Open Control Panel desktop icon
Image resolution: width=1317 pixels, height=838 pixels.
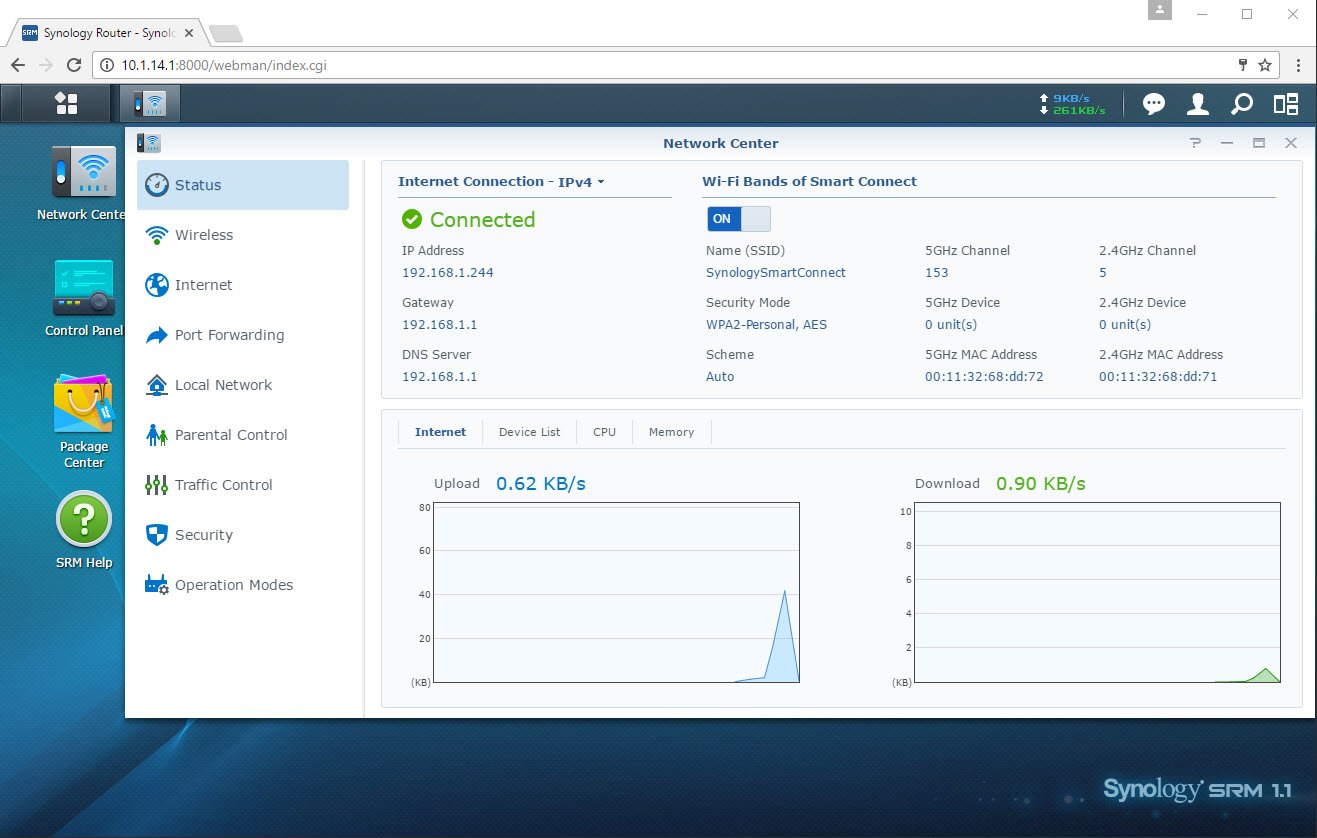tap(84, 298)
